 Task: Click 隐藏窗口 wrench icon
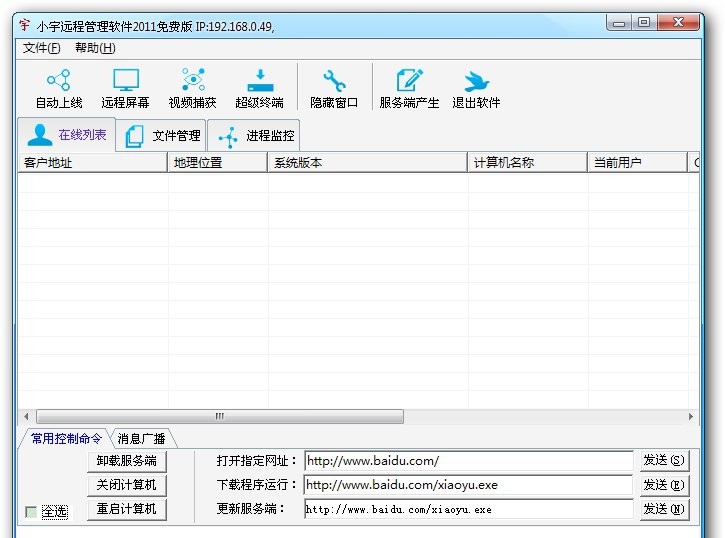[334, 80]
